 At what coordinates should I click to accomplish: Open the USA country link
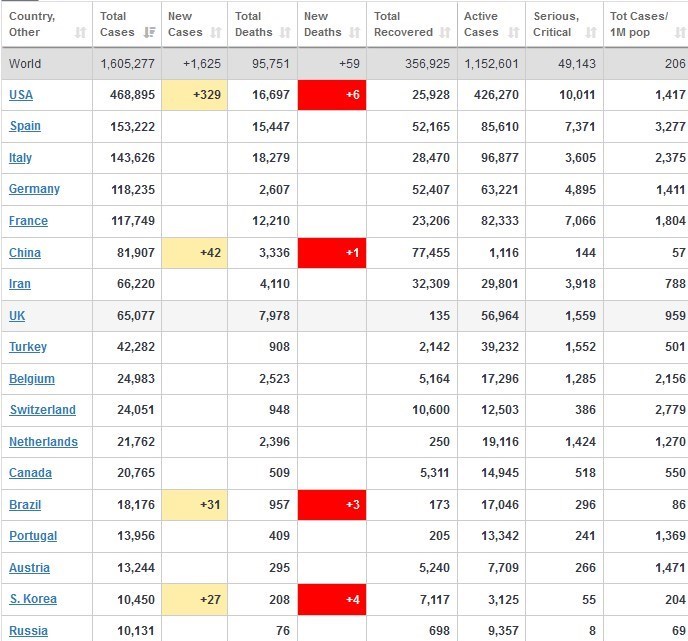click(21, 95)
